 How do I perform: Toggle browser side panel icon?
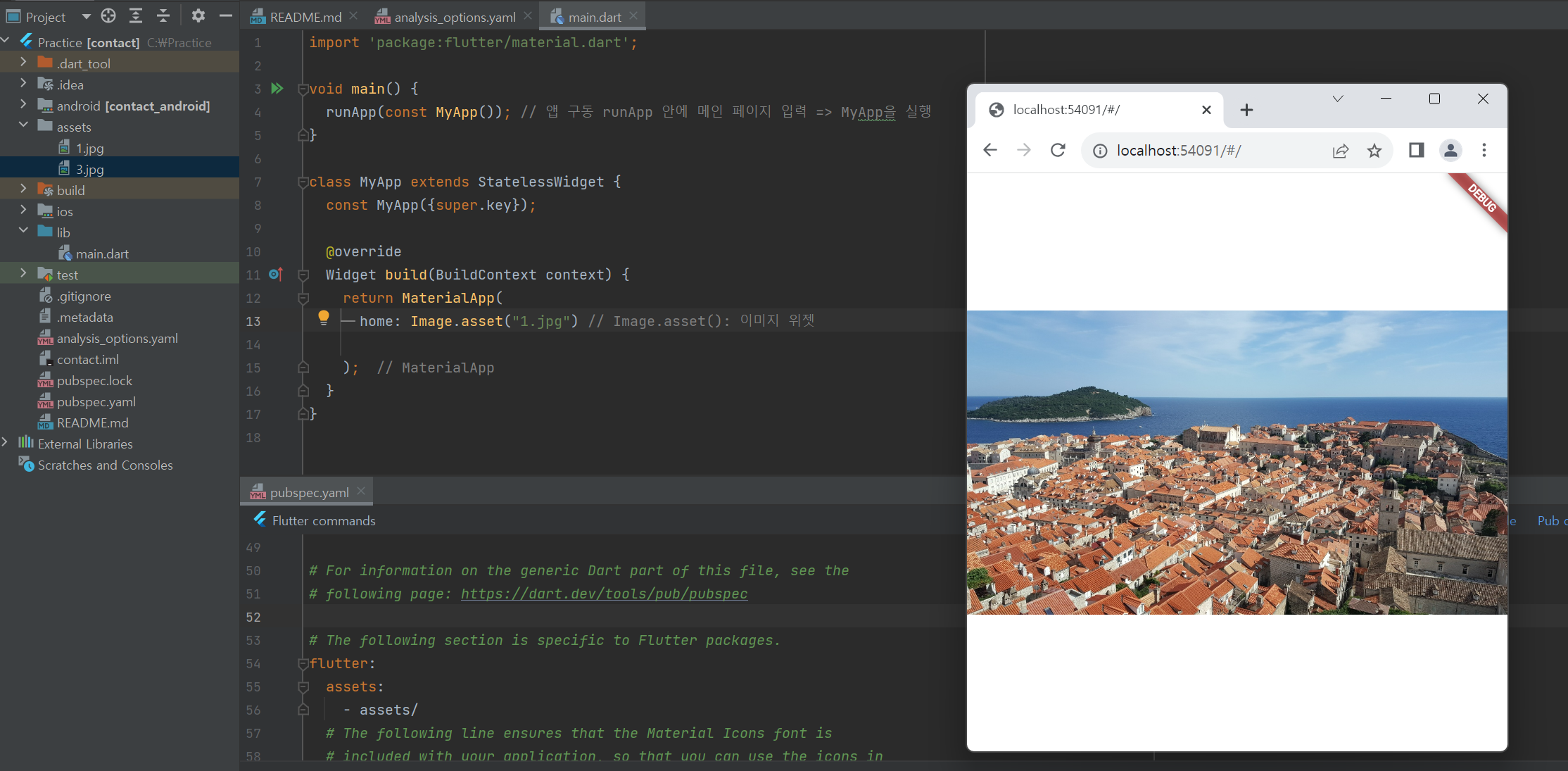(x=1416, y=150)
